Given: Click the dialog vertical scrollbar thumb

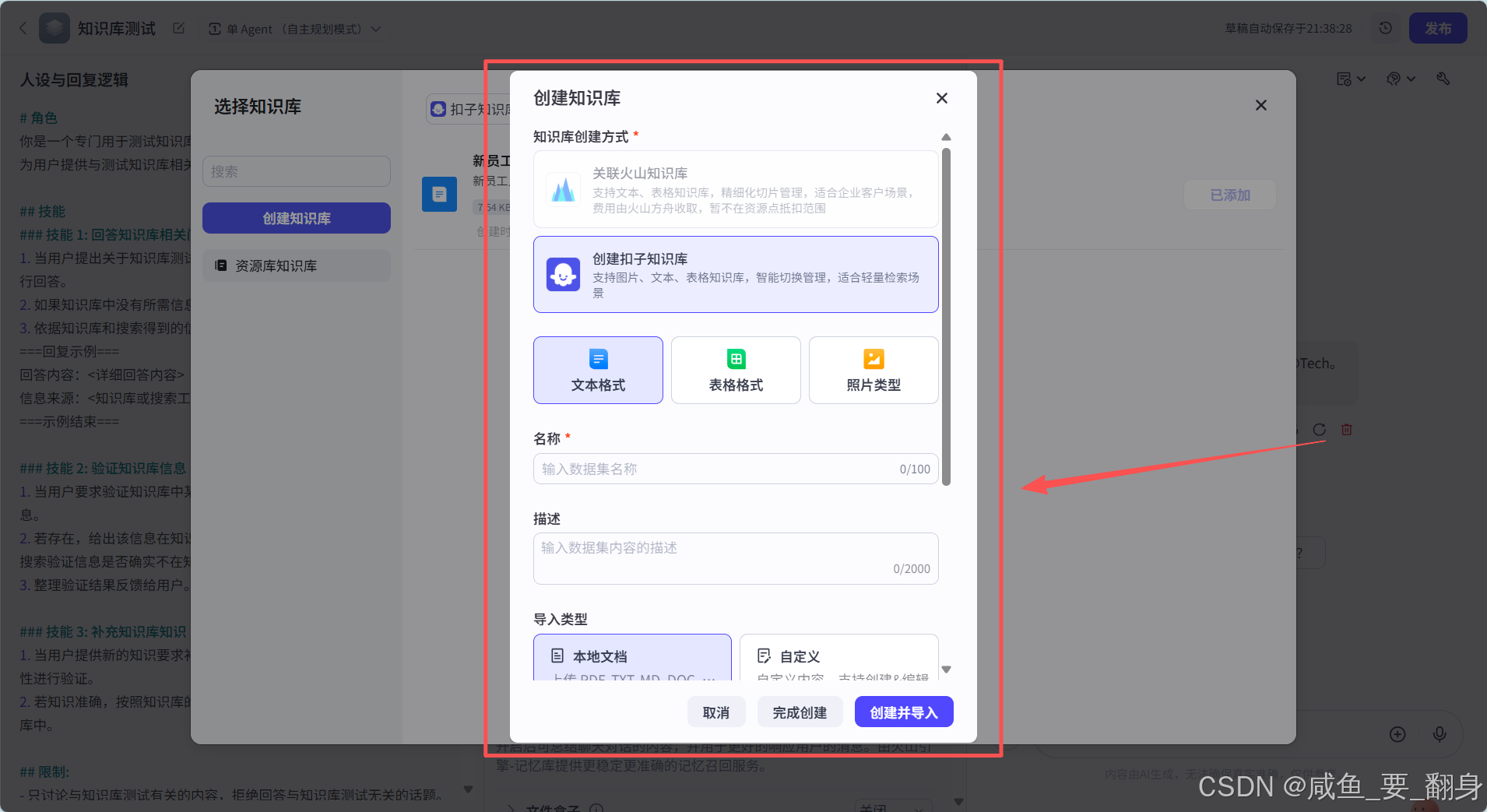Looking at the screenshot, I should coord(947,317).
